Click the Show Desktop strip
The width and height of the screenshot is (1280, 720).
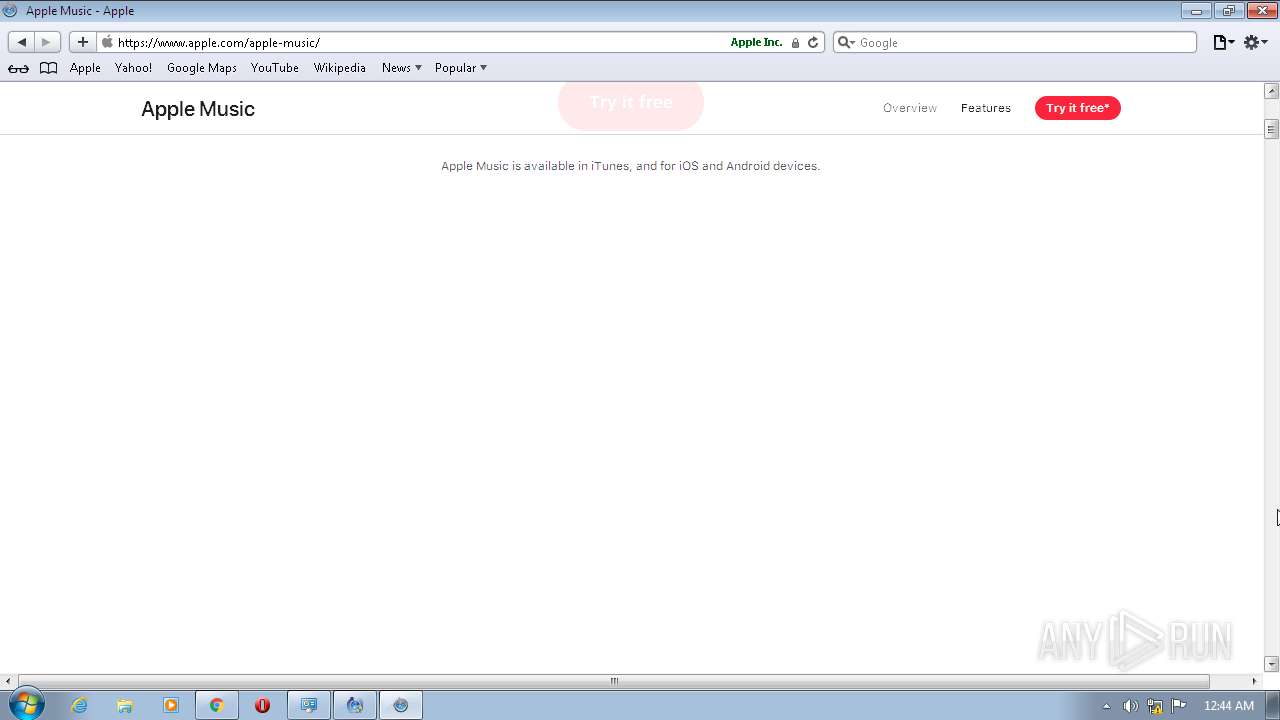pos(1272,705)
